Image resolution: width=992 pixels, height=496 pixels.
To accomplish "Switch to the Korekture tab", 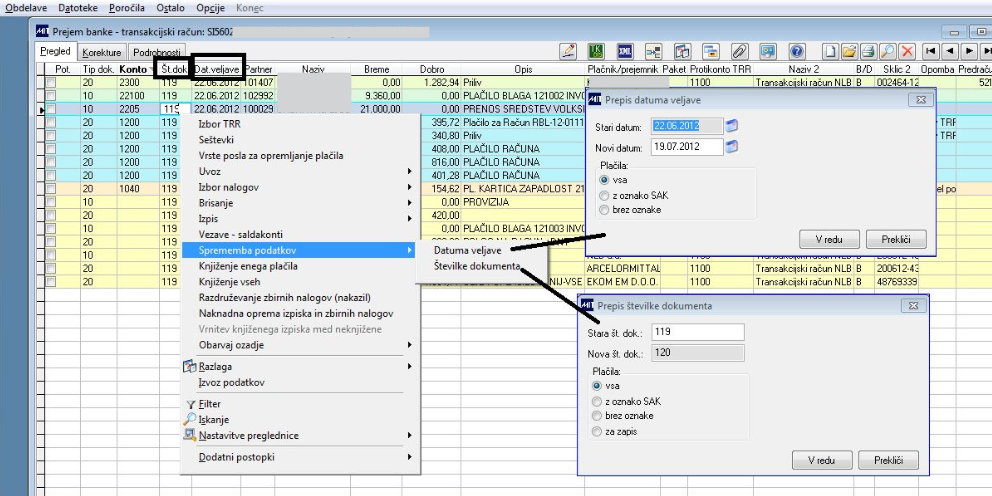I will 101,53.
